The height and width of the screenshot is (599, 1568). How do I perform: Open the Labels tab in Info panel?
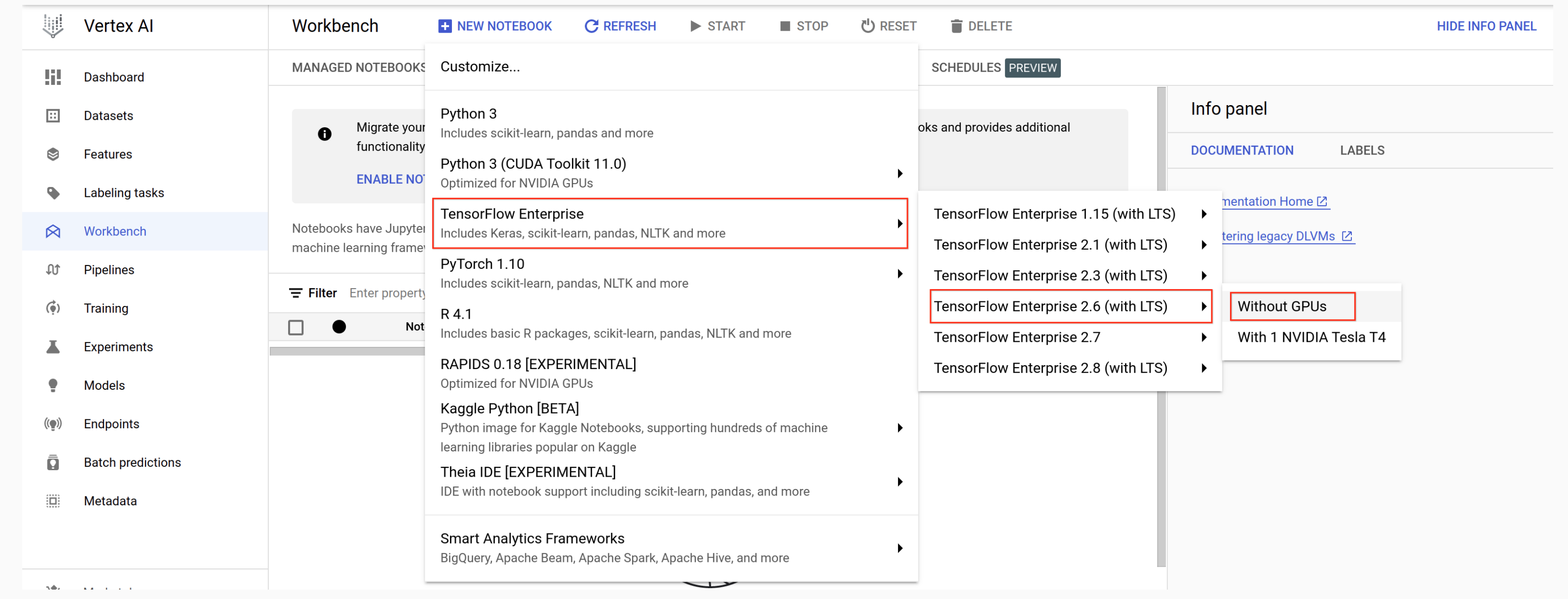click(x=1362, y=150)
